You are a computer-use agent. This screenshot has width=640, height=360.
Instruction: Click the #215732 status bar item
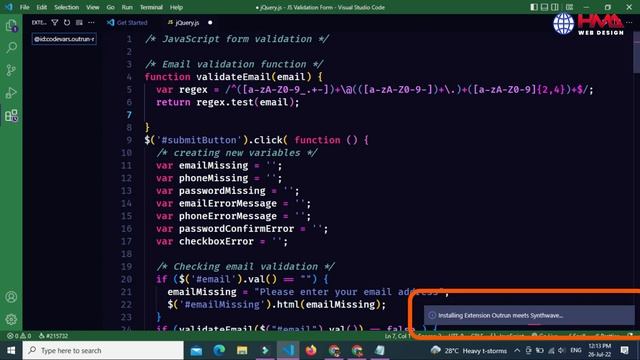[53, 336]
